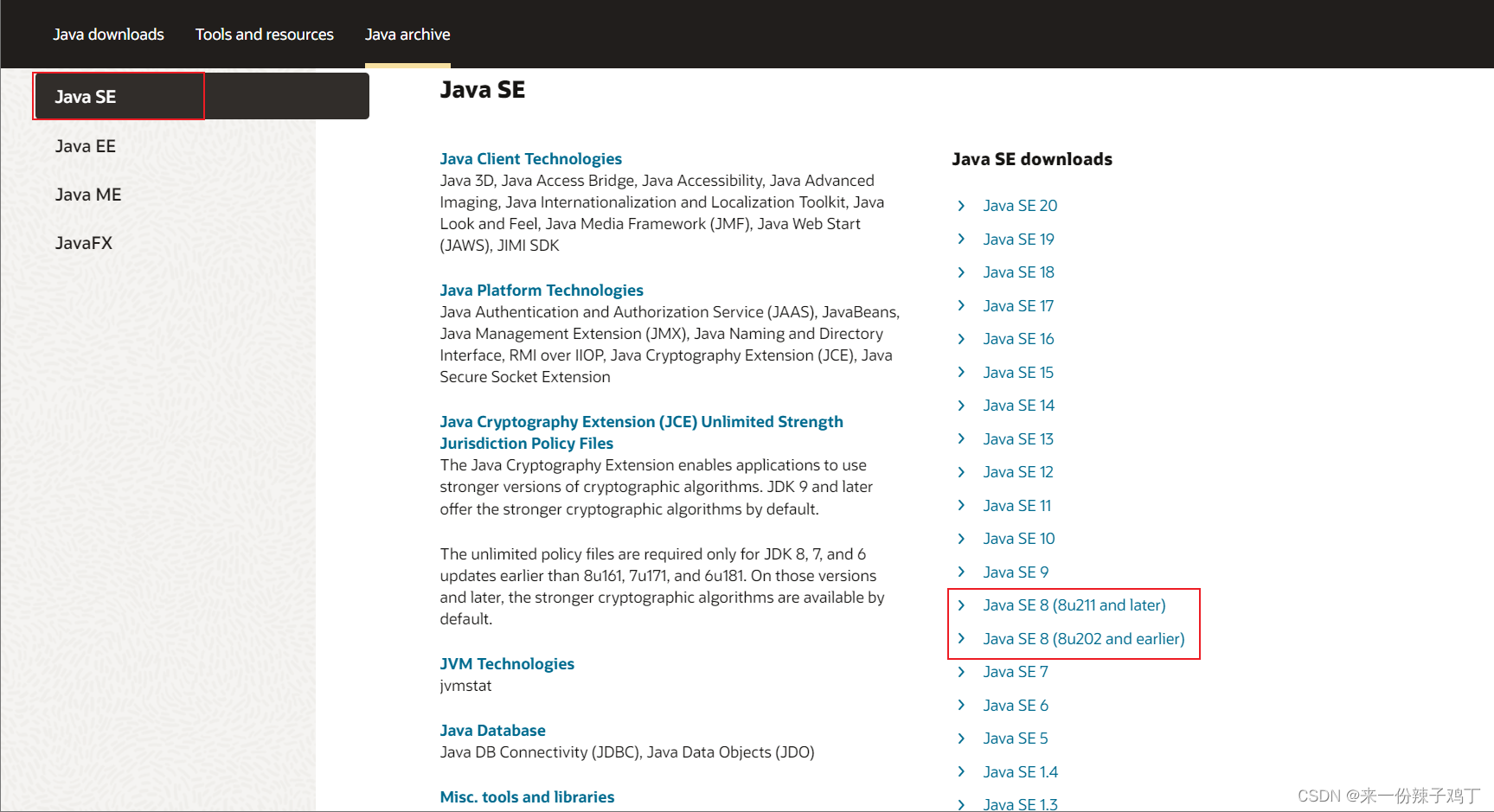The image size is (1494, 812).
Task: Click the chevron beside Java SE 14
Action: (x=961, y=406)
